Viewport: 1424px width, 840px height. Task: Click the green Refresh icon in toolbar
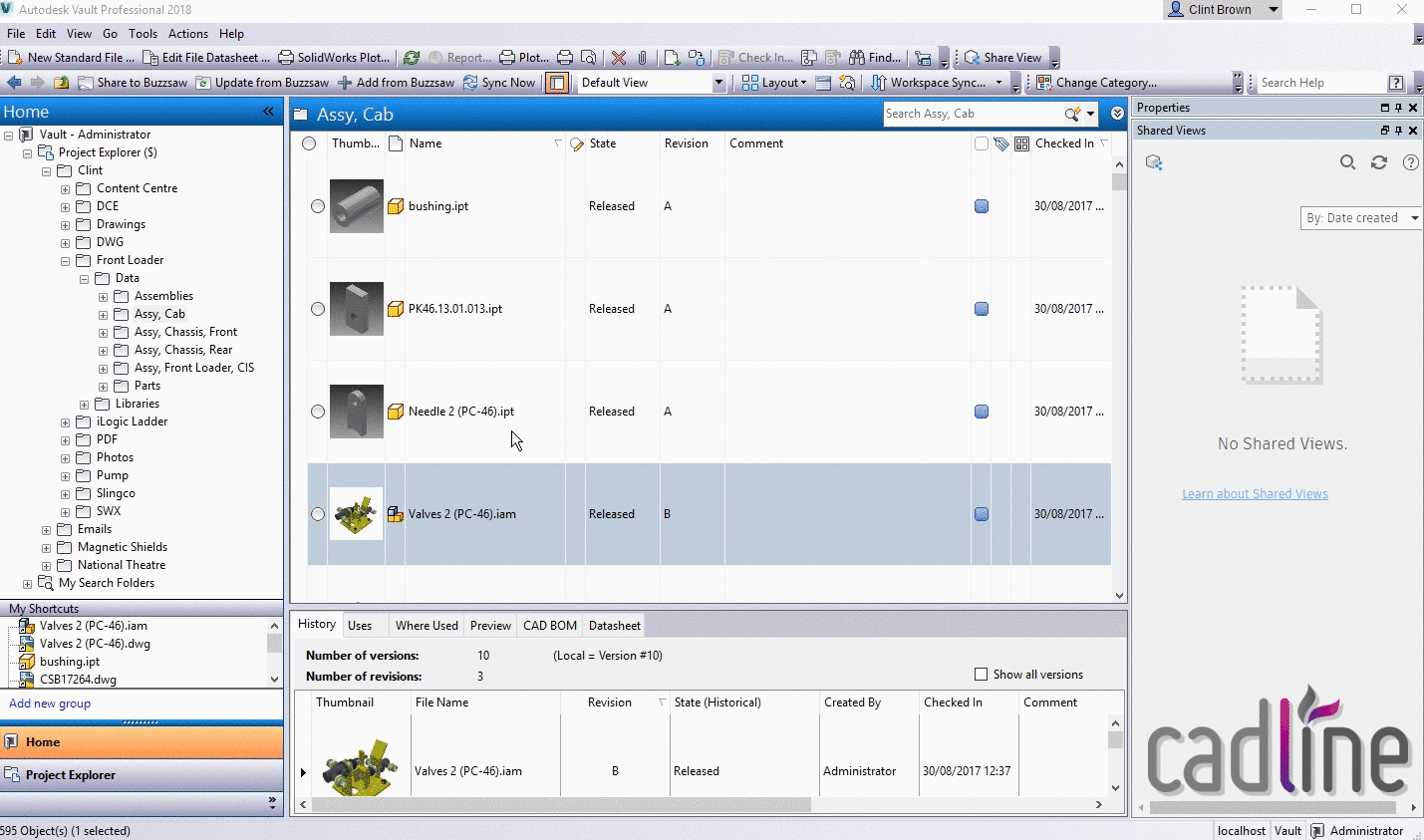[412, 58]
